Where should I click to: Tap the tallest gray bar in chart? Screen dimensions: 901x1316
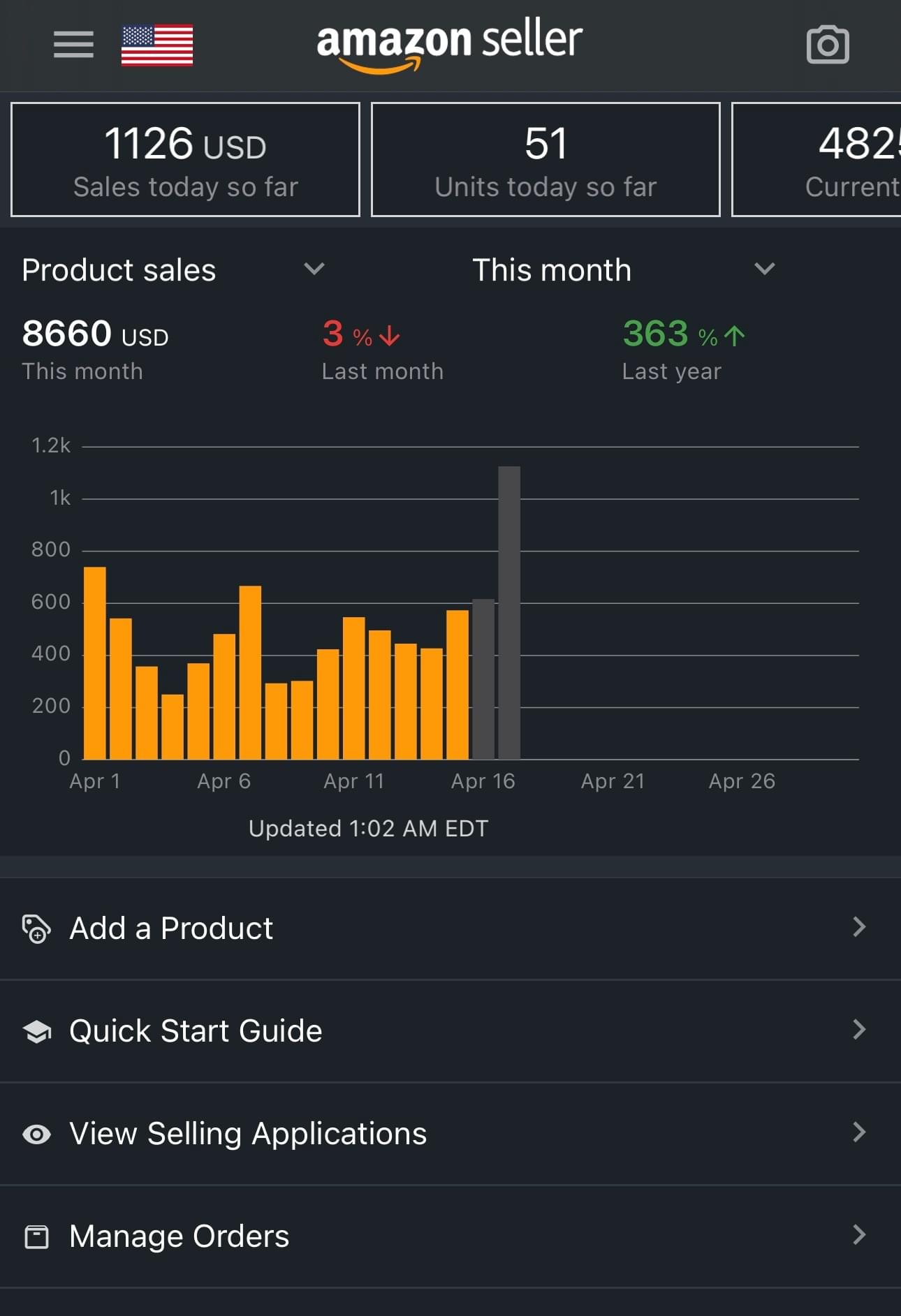(x=509, y=612)
